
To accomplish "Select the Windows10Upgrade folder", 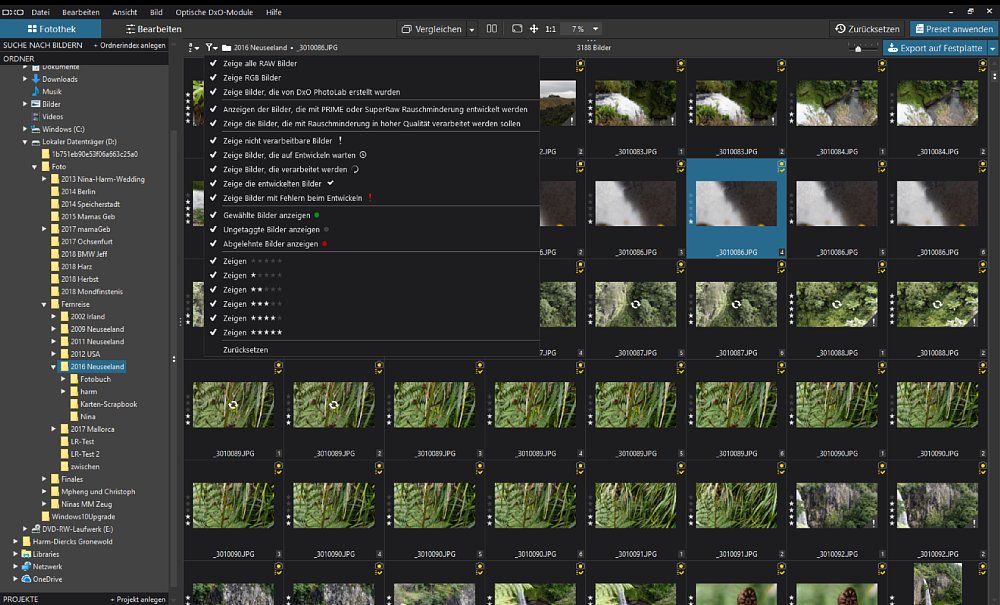I will point(83,516).
